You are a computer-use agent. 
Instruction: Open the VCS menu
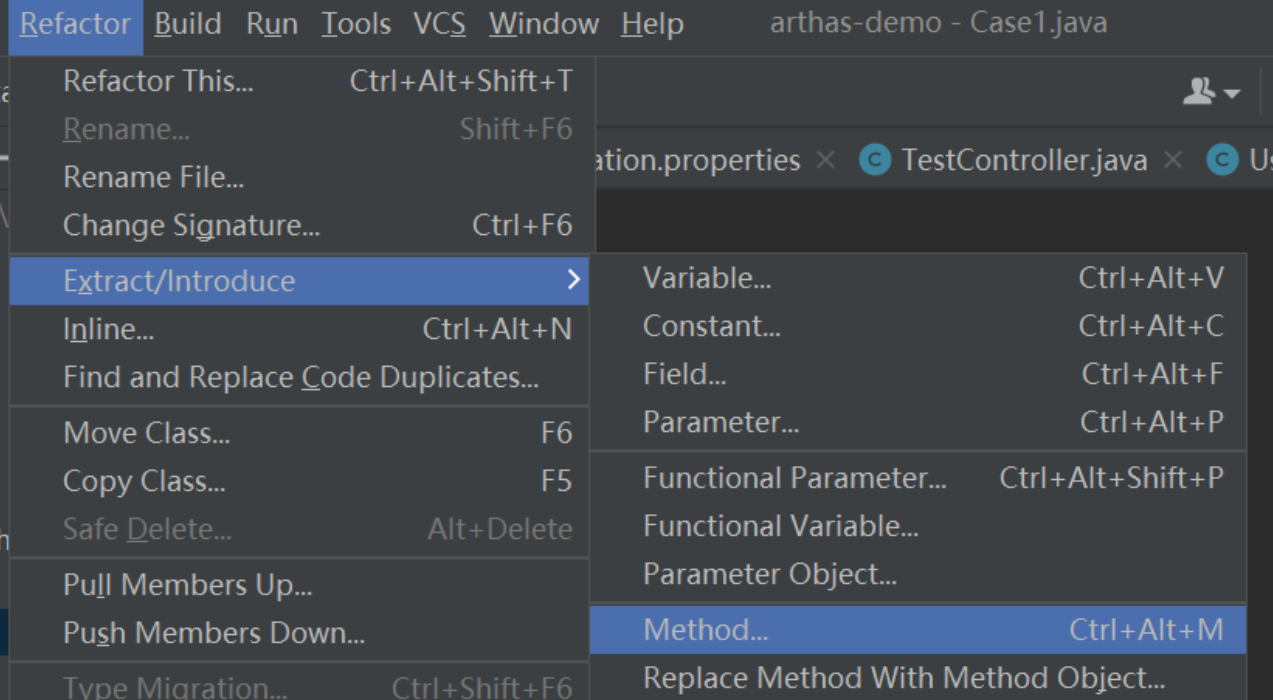coord(439,24)
